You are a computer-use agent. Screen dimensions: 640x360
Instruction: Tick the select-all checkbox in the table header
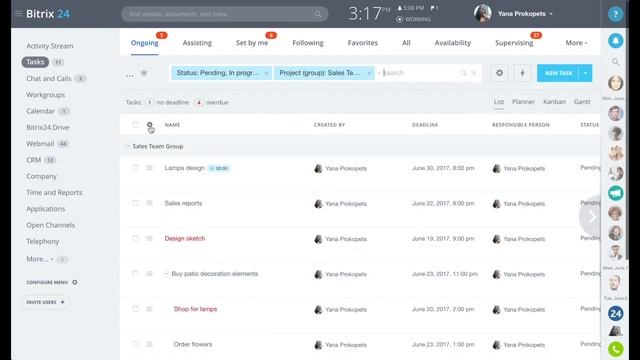point(135,124)
